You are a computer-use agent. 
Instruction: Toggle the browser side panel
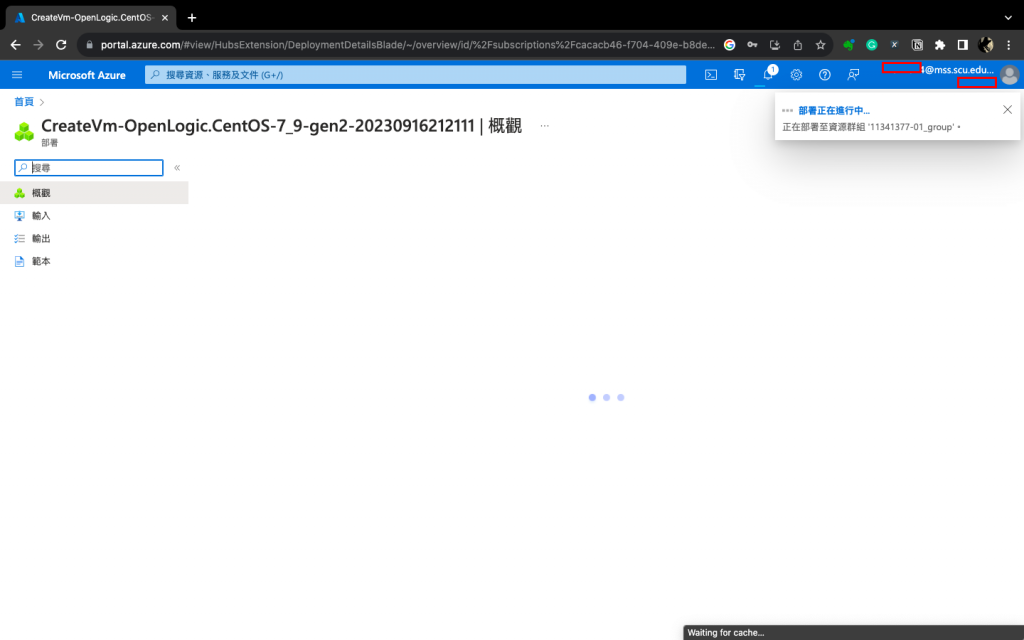click(963, 45)
